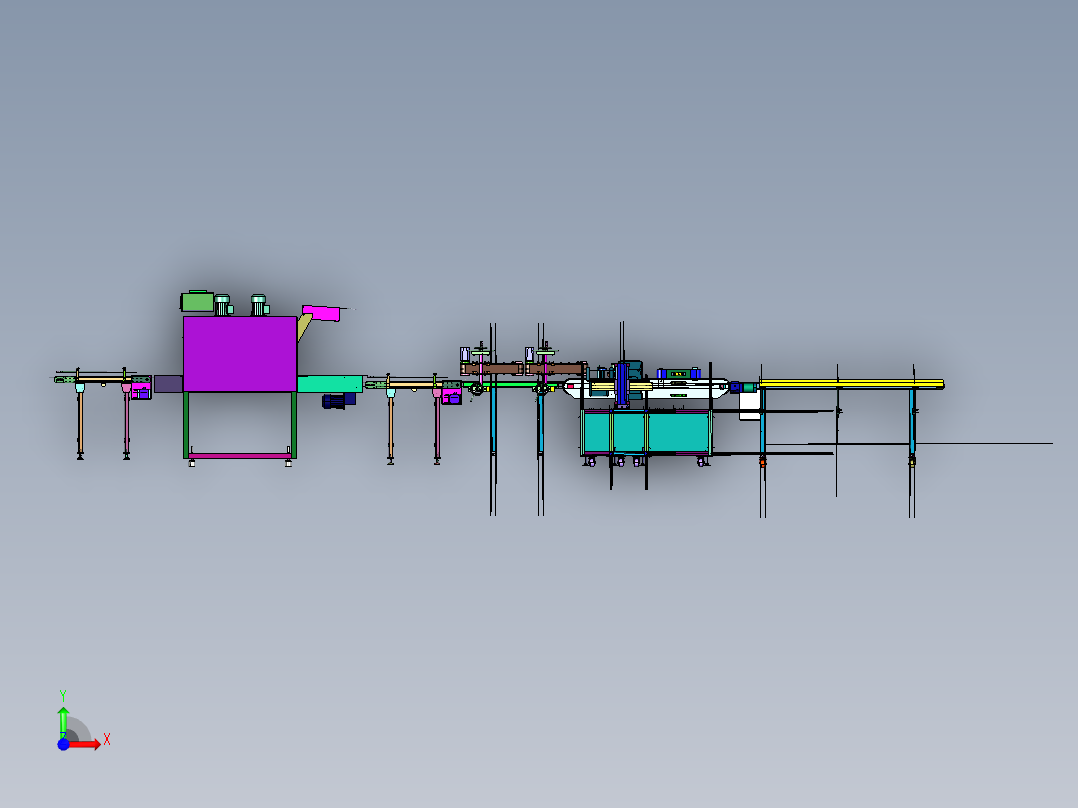Viewport: 1078px width, 808px height.
Task: Click the blue Z axis ball of triad
Action: coord(63,744)
